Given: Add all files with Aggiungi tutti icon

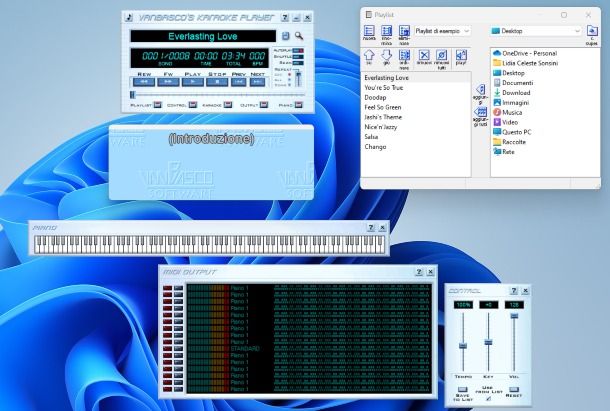Looking at the screenshot, I should point(480,116).
